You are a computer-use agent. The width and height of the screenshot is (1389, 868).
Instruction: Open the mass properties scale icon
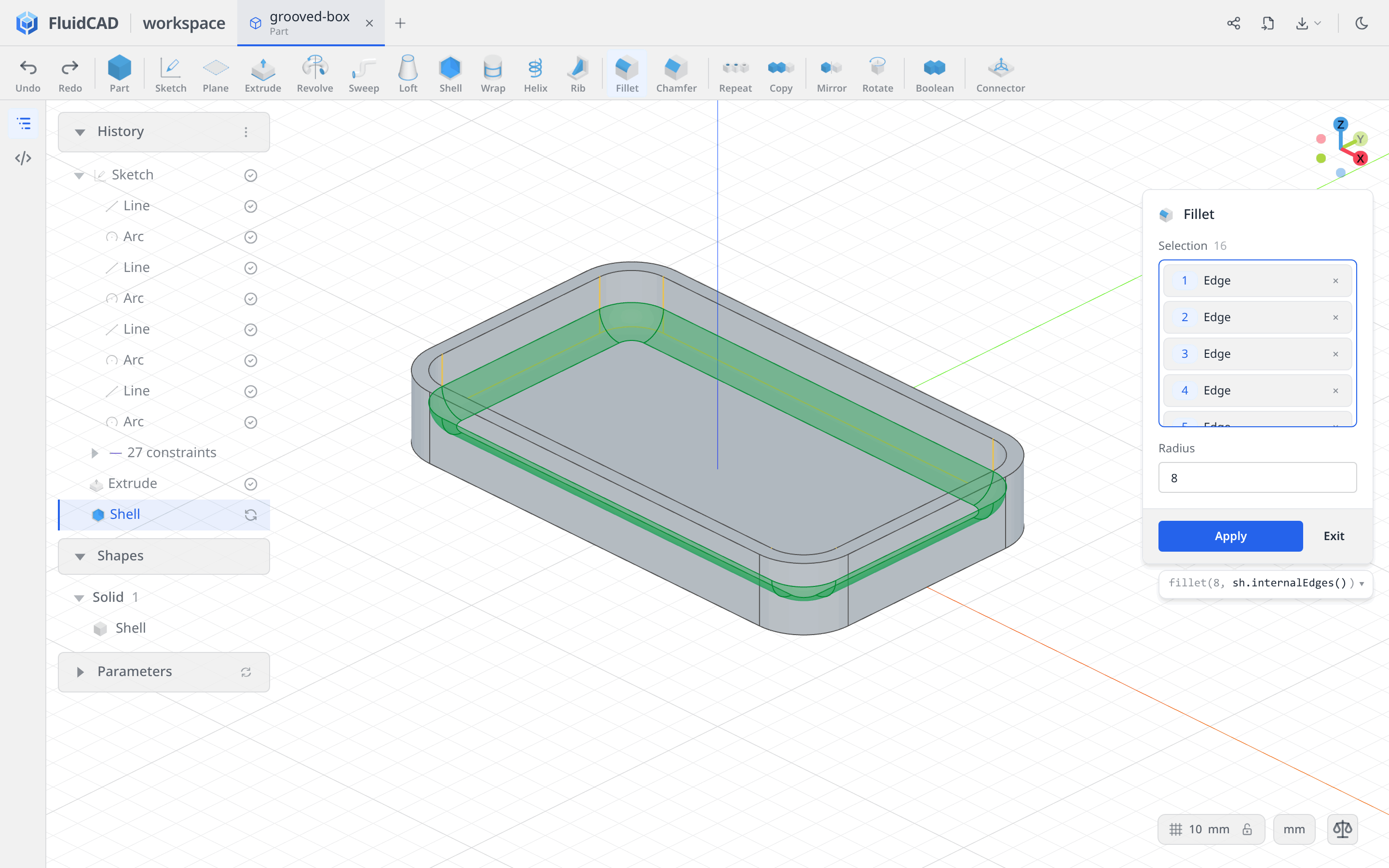pyautogui.click(x=1343, y=829)
